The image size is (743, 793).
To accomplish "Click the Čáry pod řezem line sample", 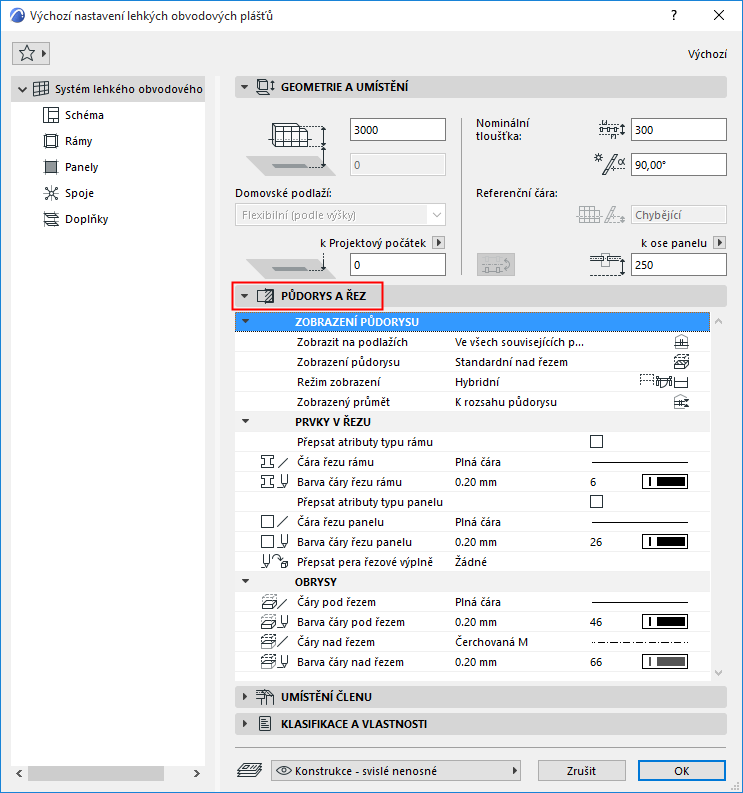I will point(640,602).
